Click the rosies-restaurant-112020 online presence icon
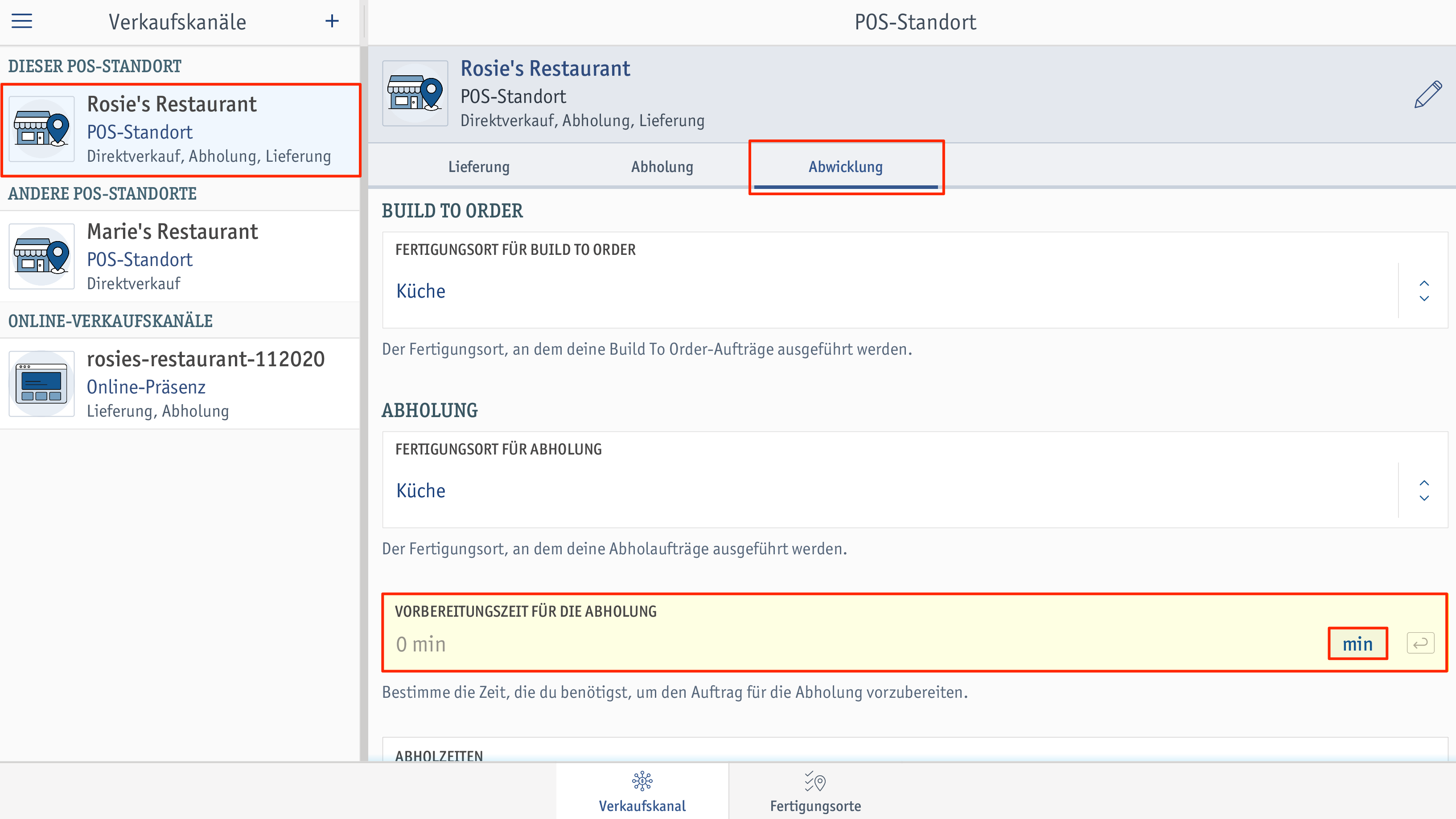Image resolution: width=1456 pixels, height=819 pixels. (42, 384)
